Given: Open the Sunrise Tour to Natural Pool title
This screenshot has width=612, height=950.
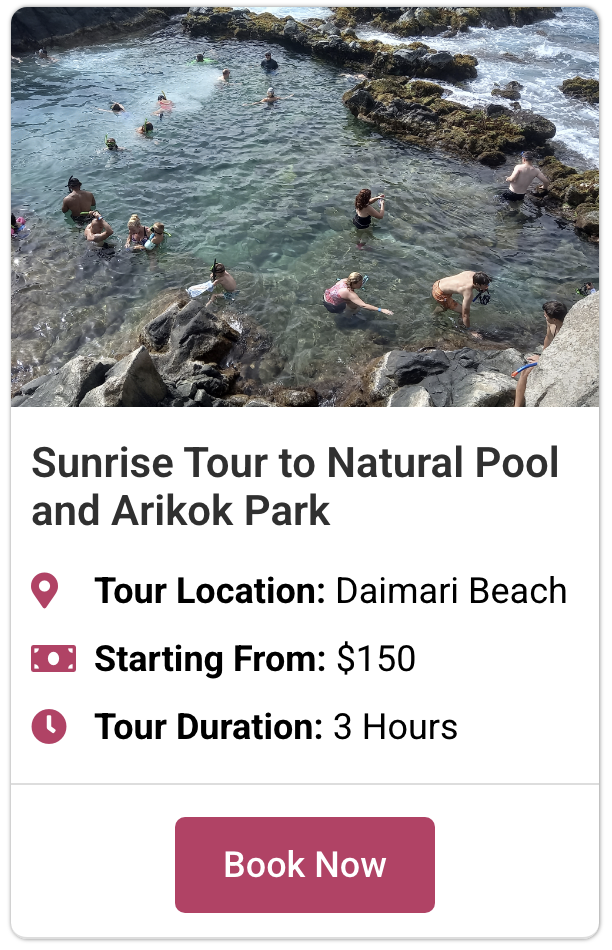Looking at the screenshot, I should 295,464.
